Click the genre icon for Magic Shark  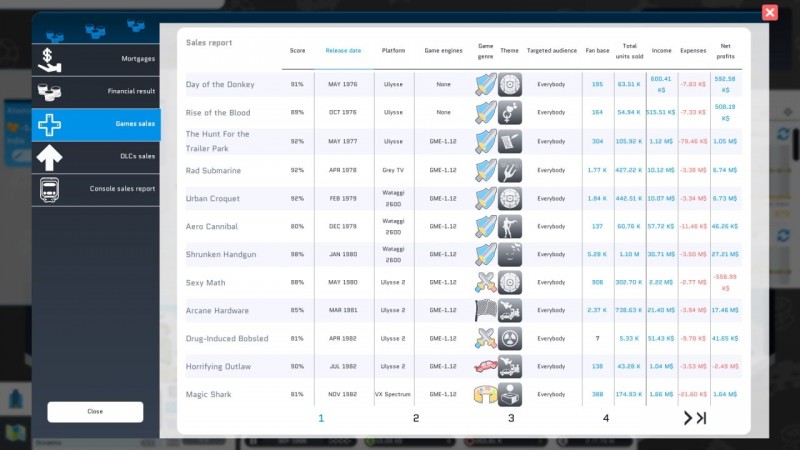click(486, 394)
